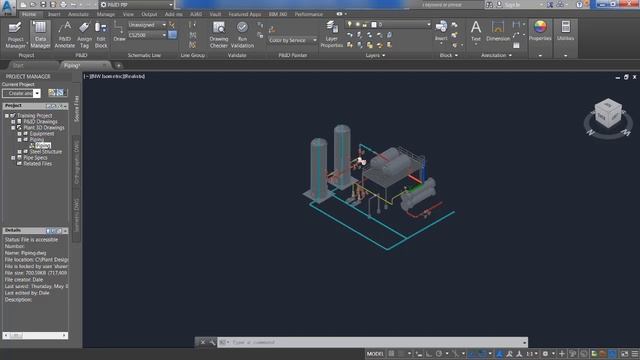
Task: Select Steel Structure in project tree
Action: tap(46, 151)
